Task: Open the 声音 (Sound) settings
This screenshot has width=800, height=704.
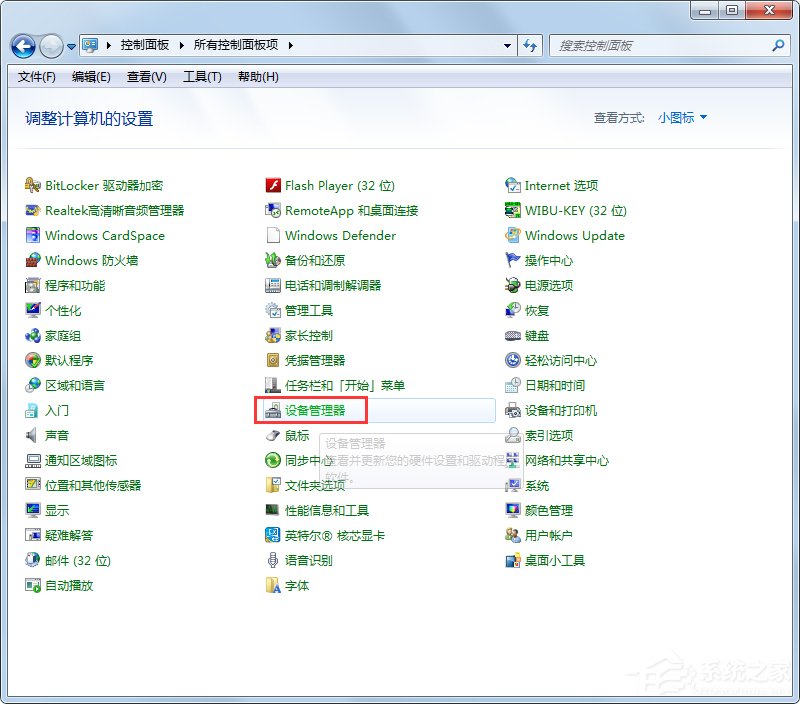Action: click(x=60, y=435)
